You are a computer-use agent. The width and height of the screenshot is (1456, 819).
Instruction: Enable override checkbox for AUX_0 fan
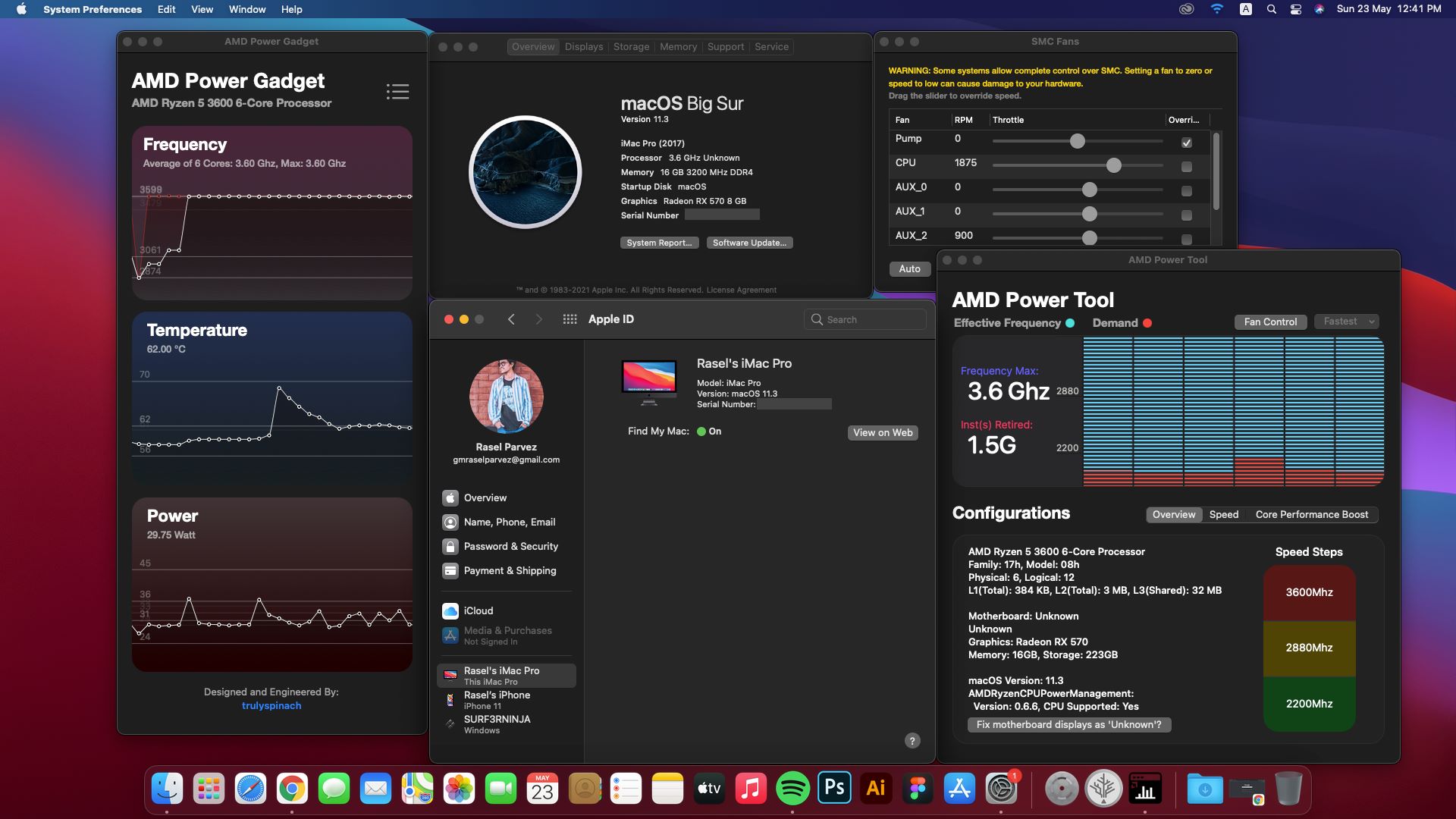1187,191
